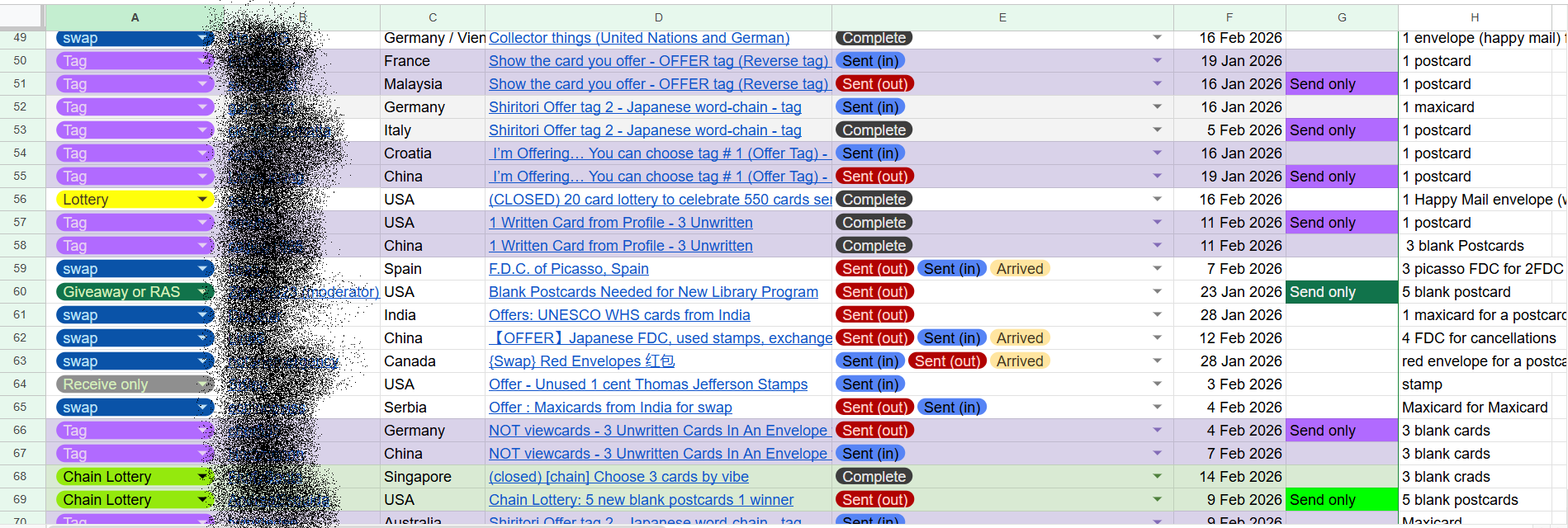
Task: Follow the Offers: UNESCO WHS cards from India link
Action: (619, 315)
